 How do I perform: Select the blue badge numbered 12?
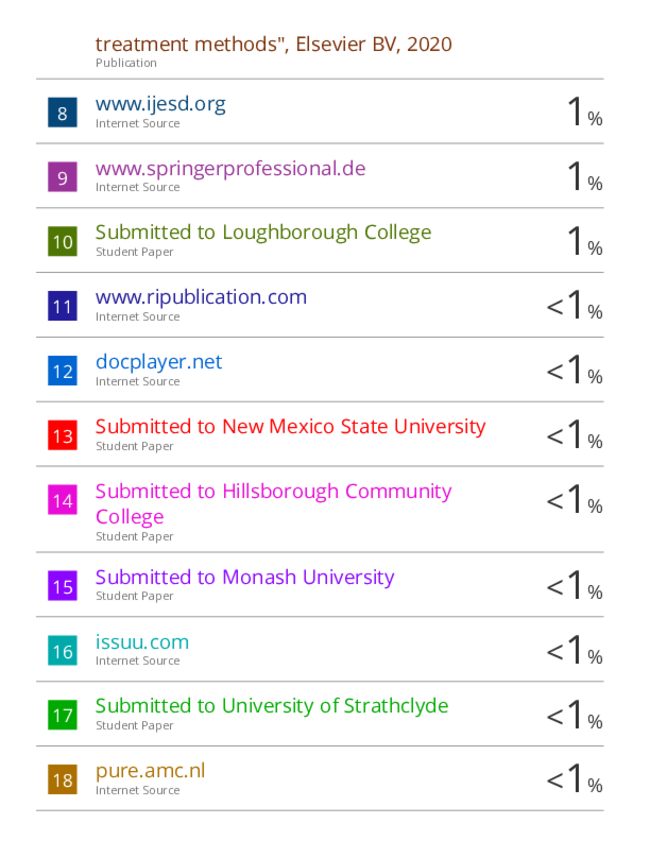(x=62, y=371)
